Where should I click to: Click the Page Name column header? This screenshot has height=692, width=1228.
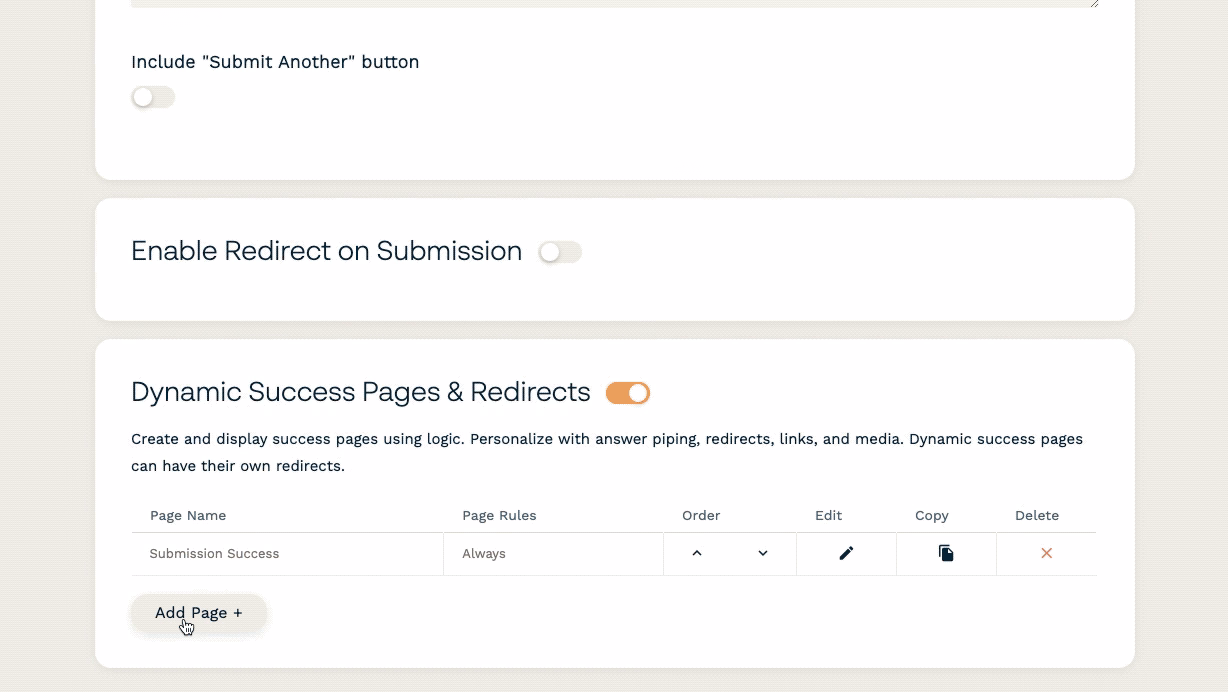pyautogui.click(x=188, y=516)
